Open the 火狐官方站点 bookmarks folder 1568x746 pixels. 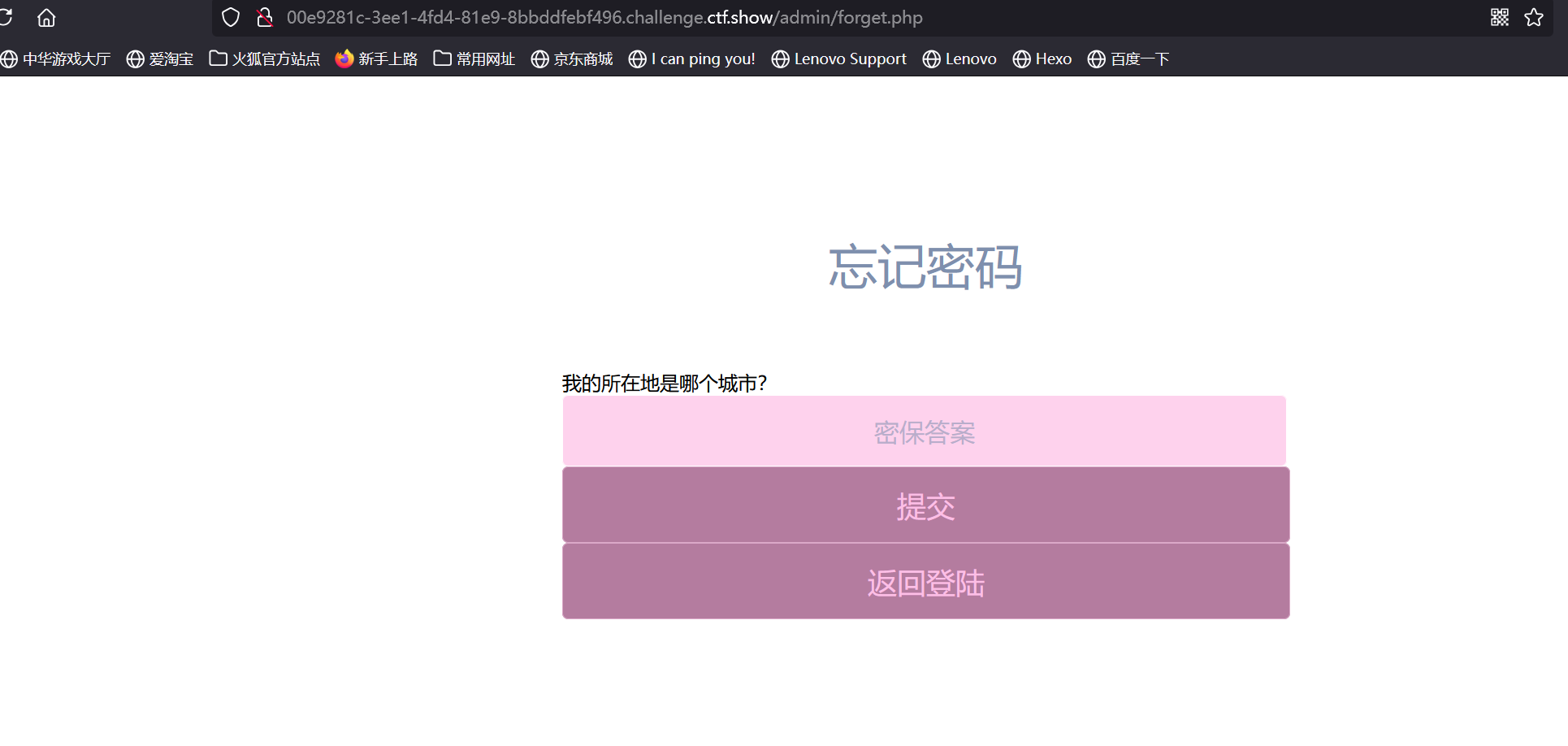pos(264,59)
